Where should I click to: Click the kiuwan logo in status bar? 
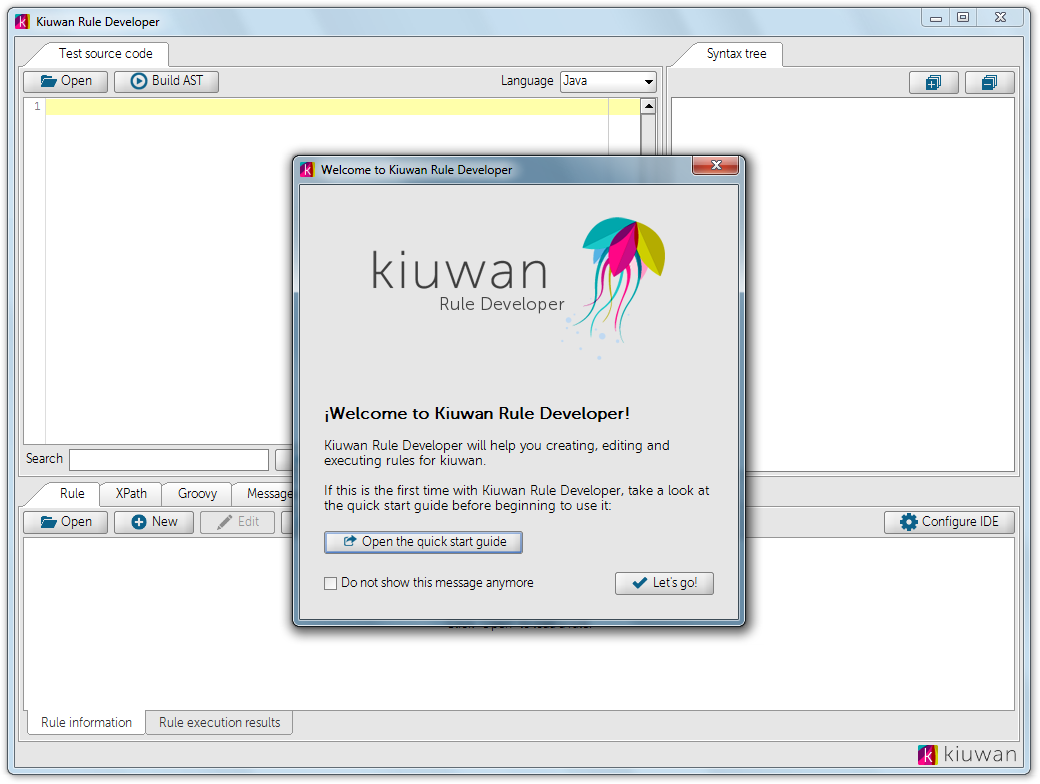[967, 754]
